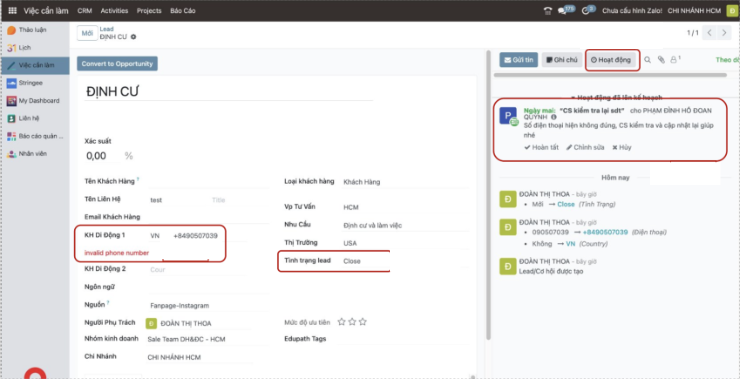Click the green user avatar in top bar

click(731, 11)
